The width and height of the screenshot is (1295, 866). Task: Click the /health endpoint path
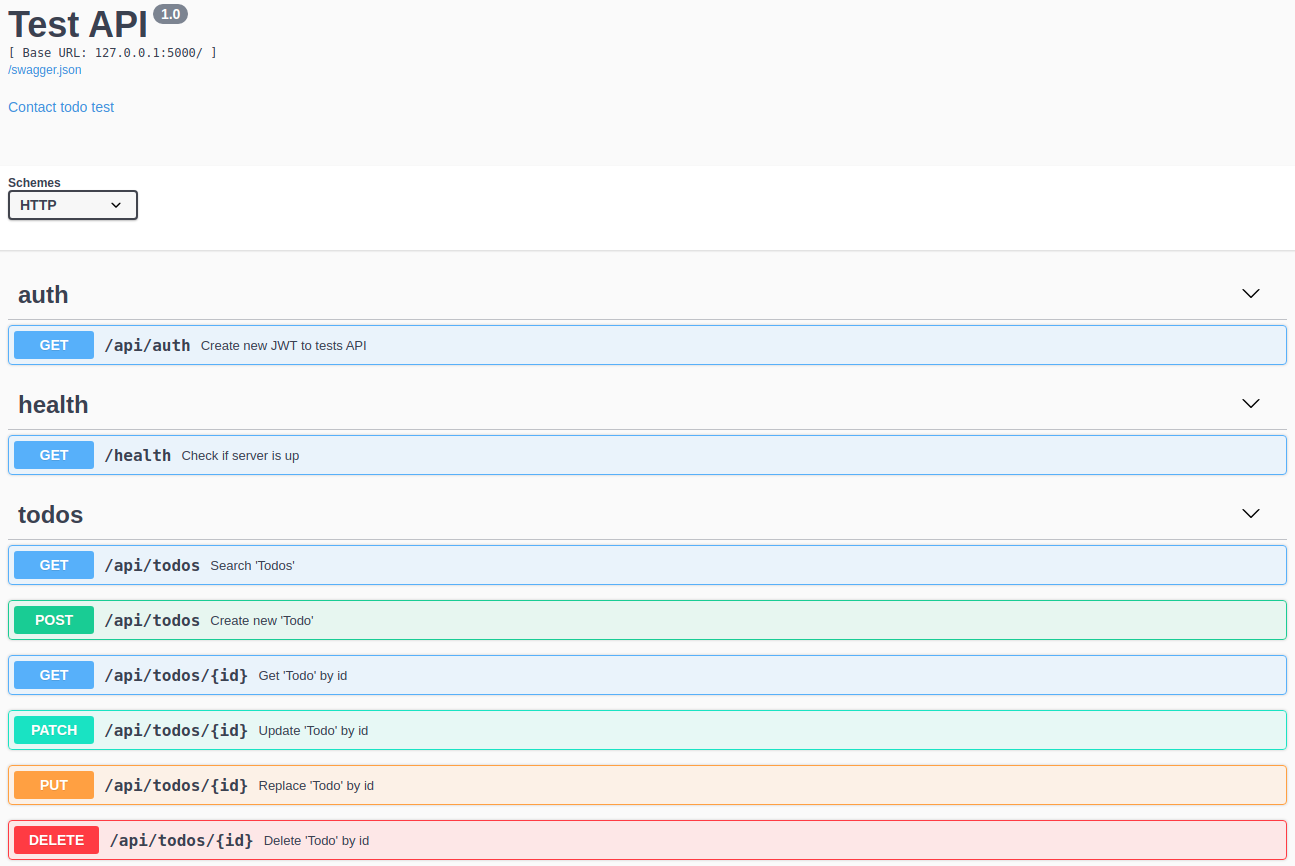pos(138,455)
